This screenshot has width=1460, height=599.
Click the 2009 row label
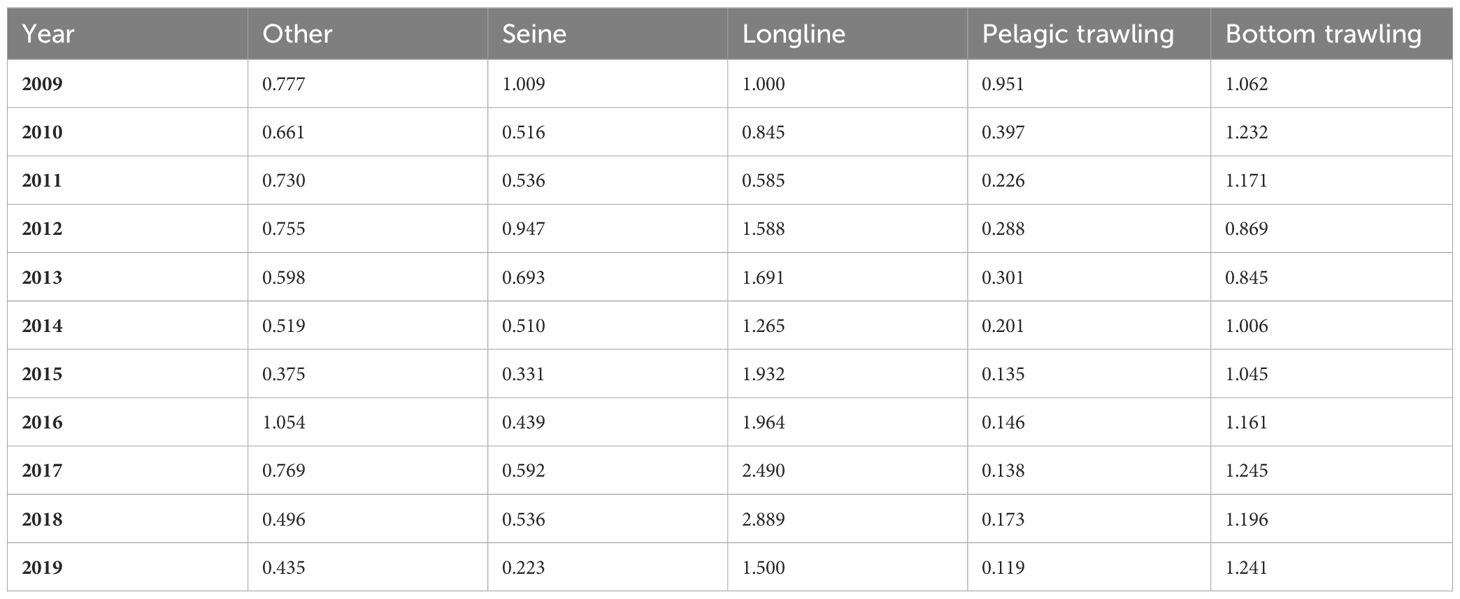(42, 85)
